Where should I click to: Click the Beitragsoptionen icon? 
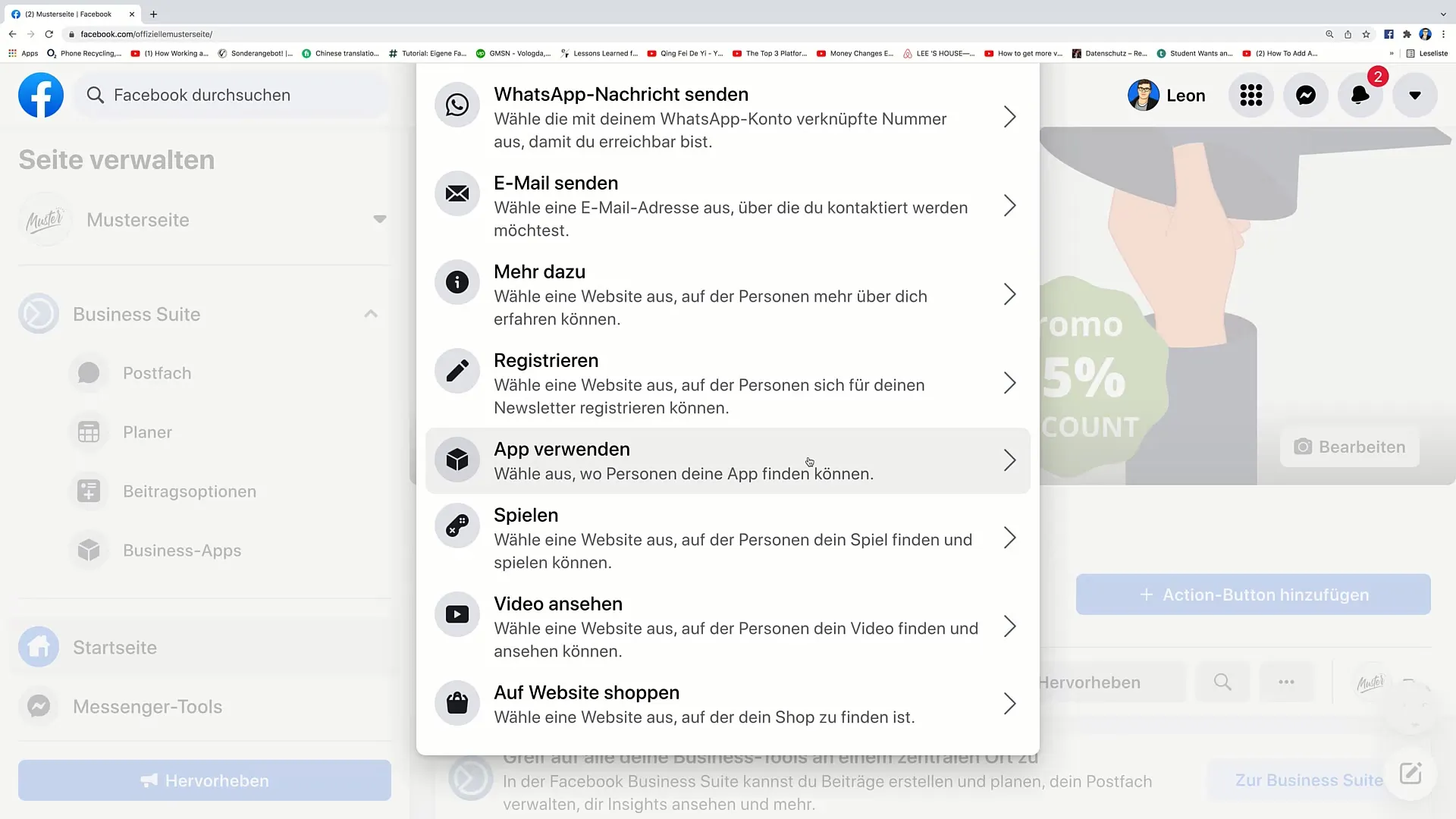(89, 491)
